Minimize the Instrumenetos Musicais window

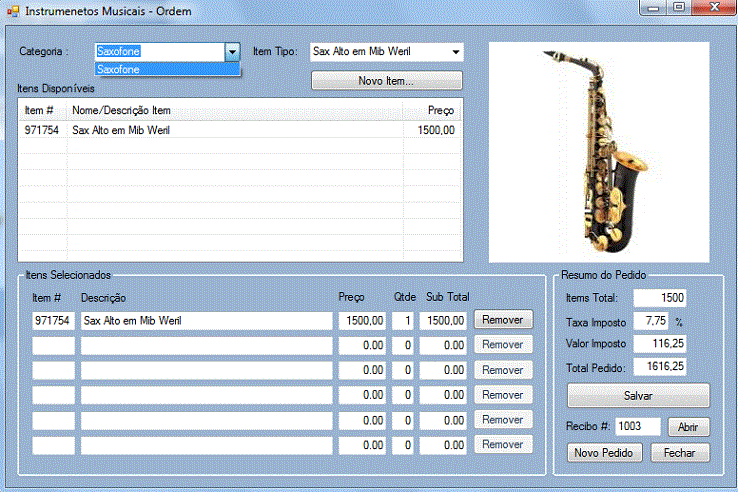pyautogui.click(x=653, y=8)
